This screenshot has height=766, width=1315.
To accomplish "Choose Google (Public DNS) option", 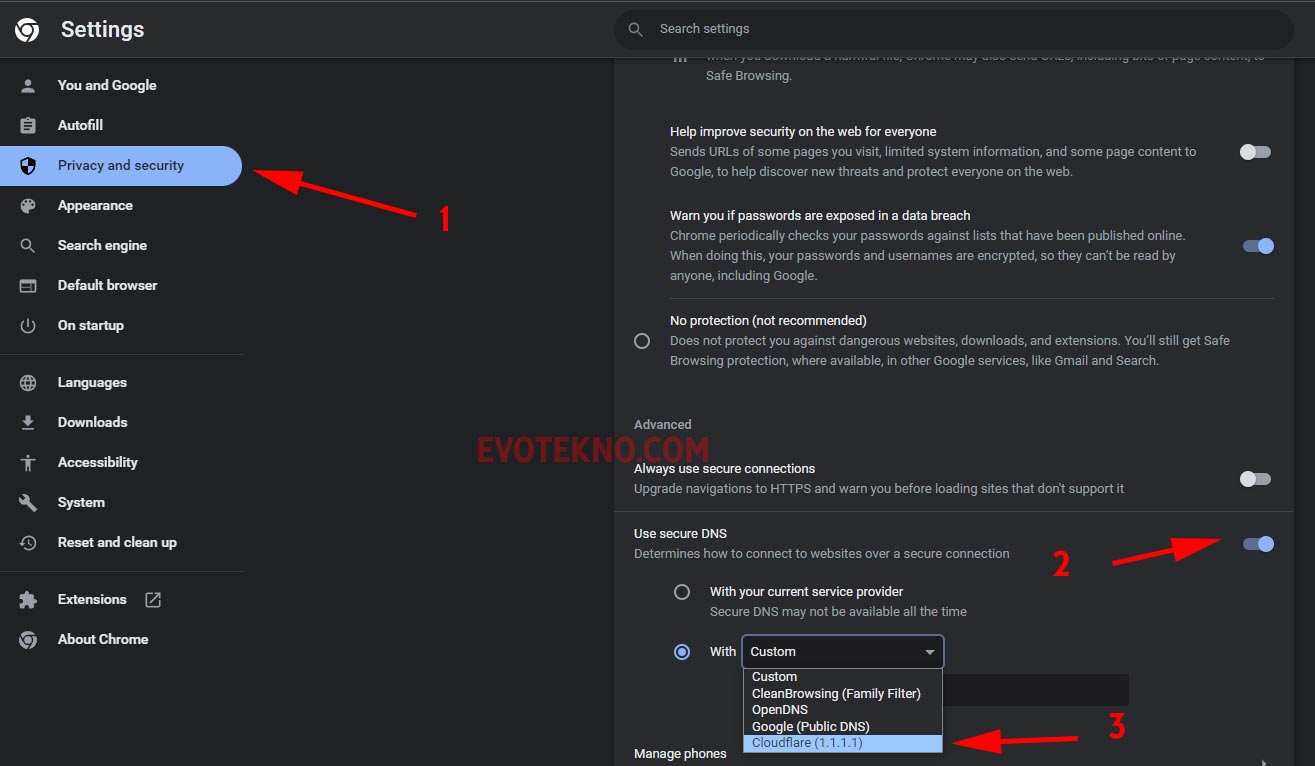I will coord(842,726).
